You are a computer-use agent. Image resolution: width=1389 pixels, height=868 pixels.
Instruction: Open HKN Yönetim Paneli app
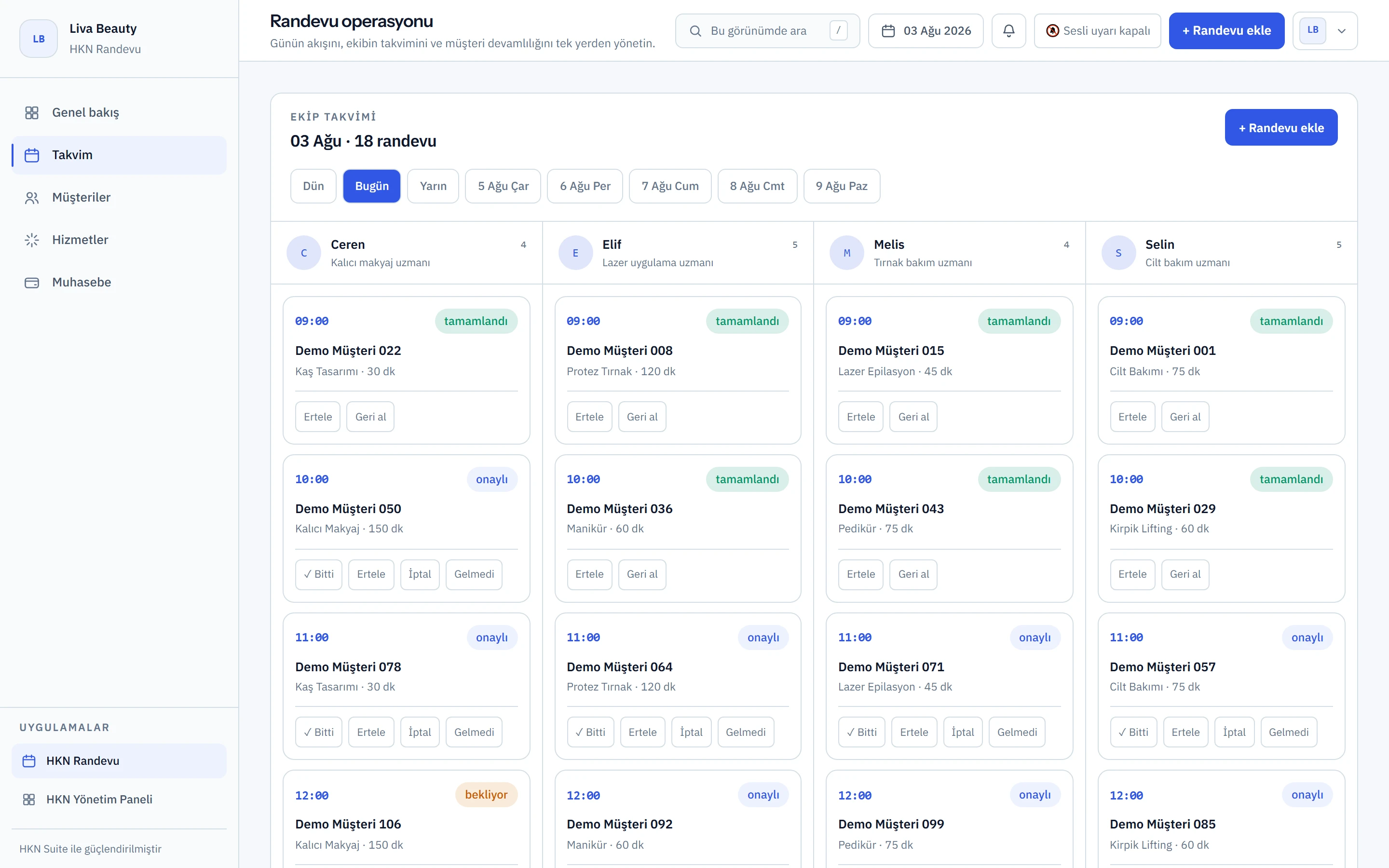[119, 799]
